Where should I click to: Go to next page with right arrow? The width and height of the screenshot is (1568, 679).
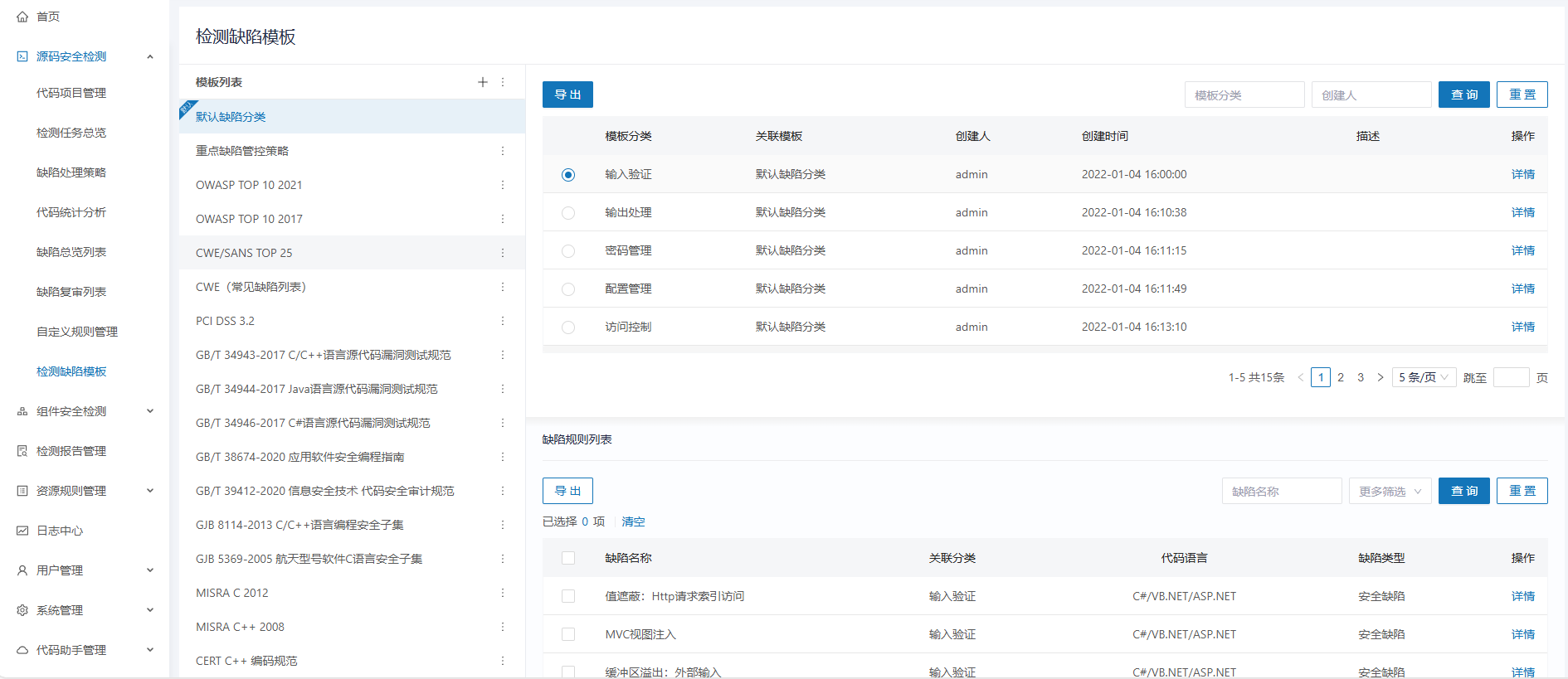[x=1381, y=377]
